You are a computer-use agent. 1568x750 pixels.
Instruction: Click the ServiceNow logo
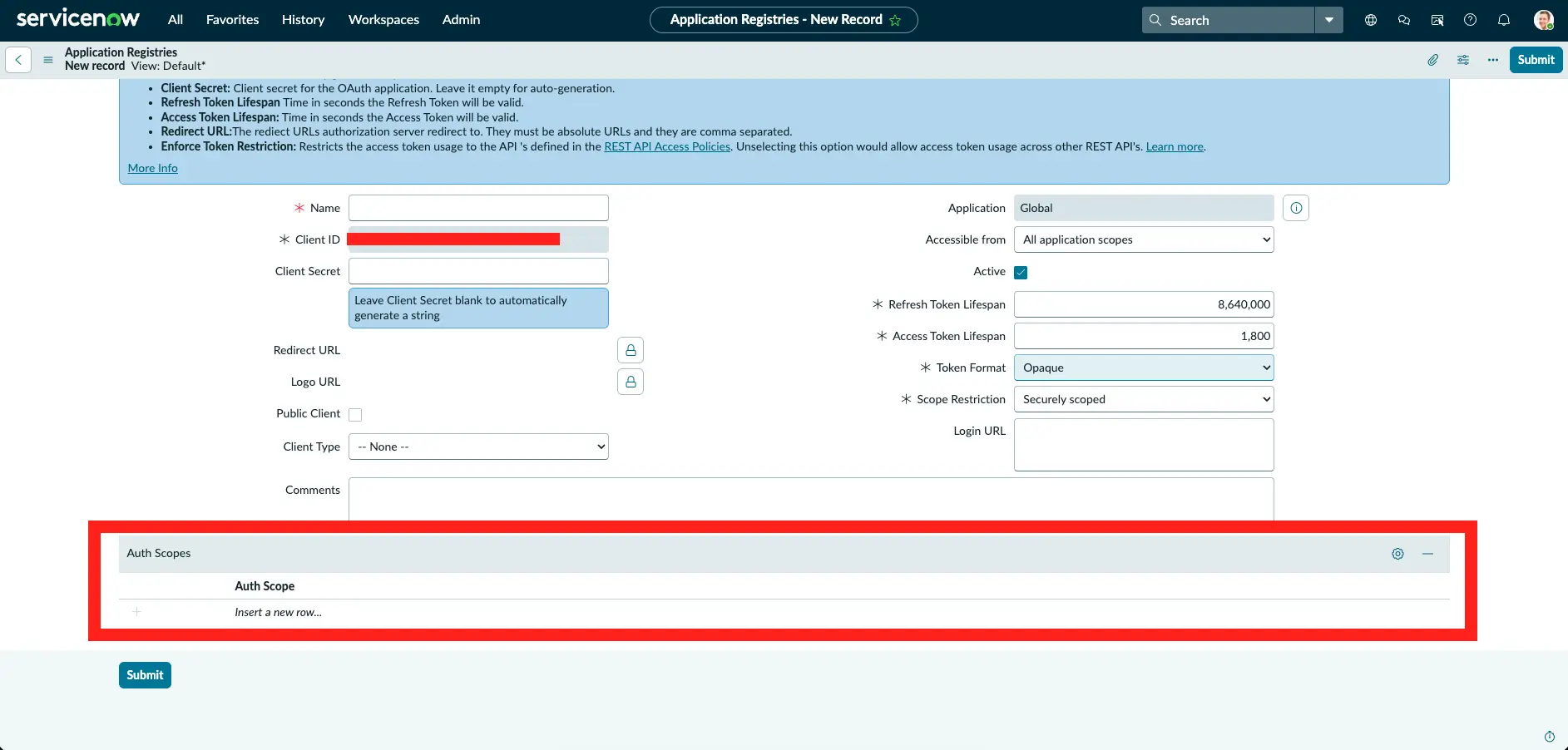(78, 18)
